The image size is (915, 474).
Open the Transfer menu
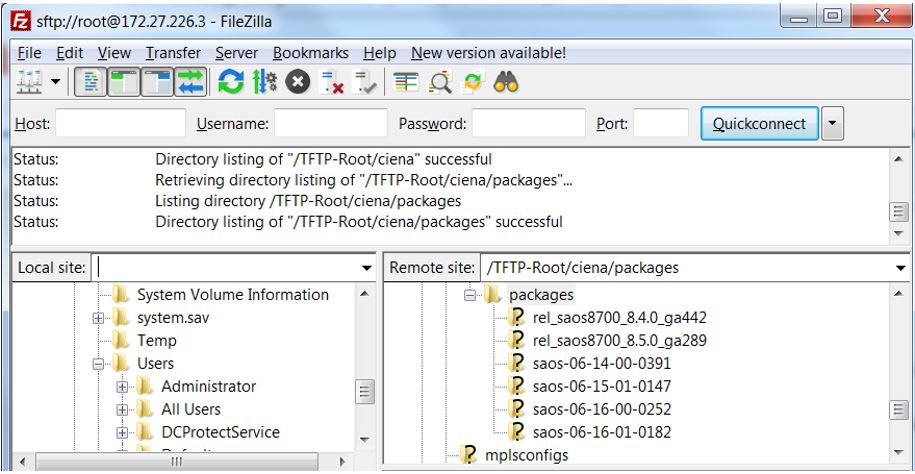173,53
